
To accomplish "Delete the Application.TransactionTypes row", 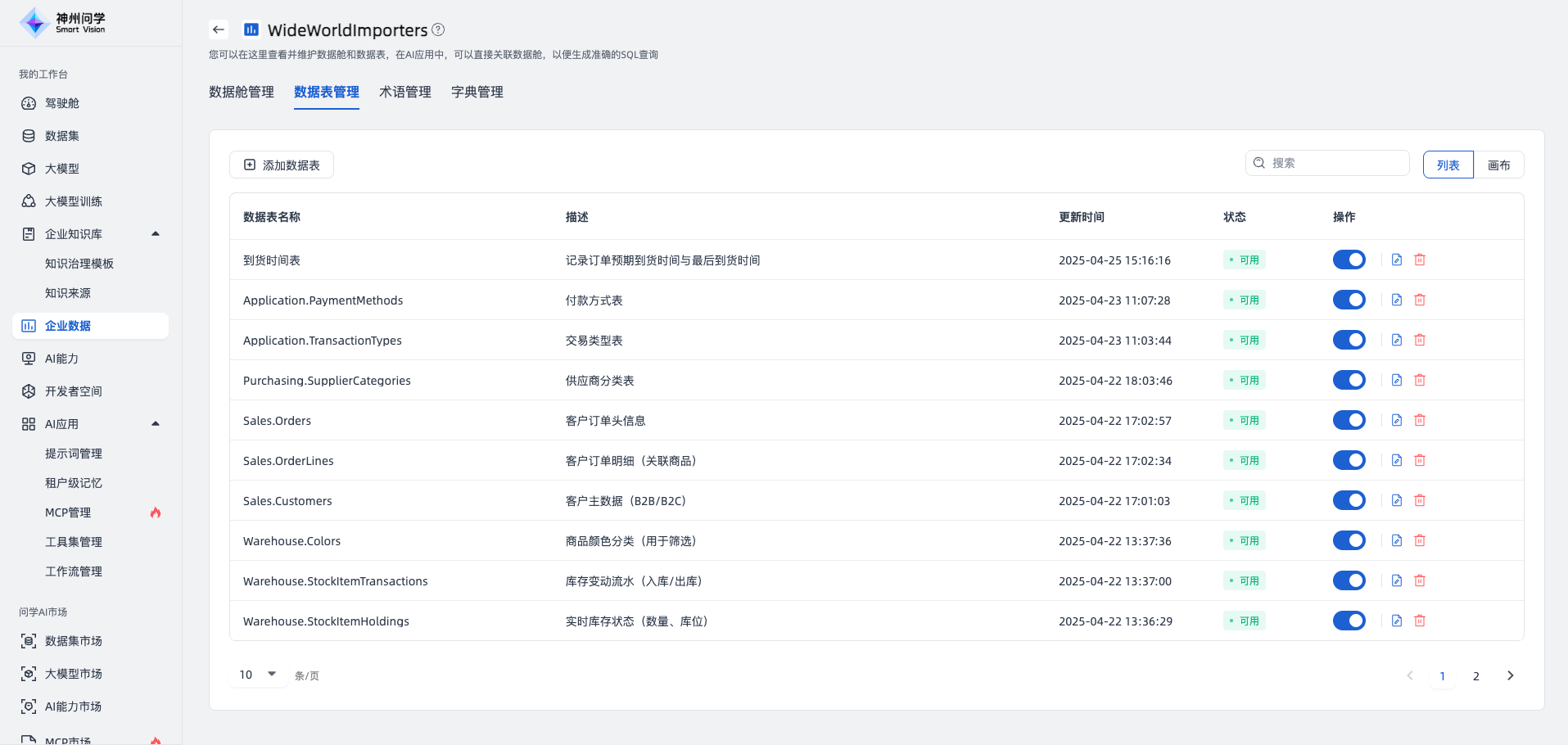I will [x=1420, y=340].
